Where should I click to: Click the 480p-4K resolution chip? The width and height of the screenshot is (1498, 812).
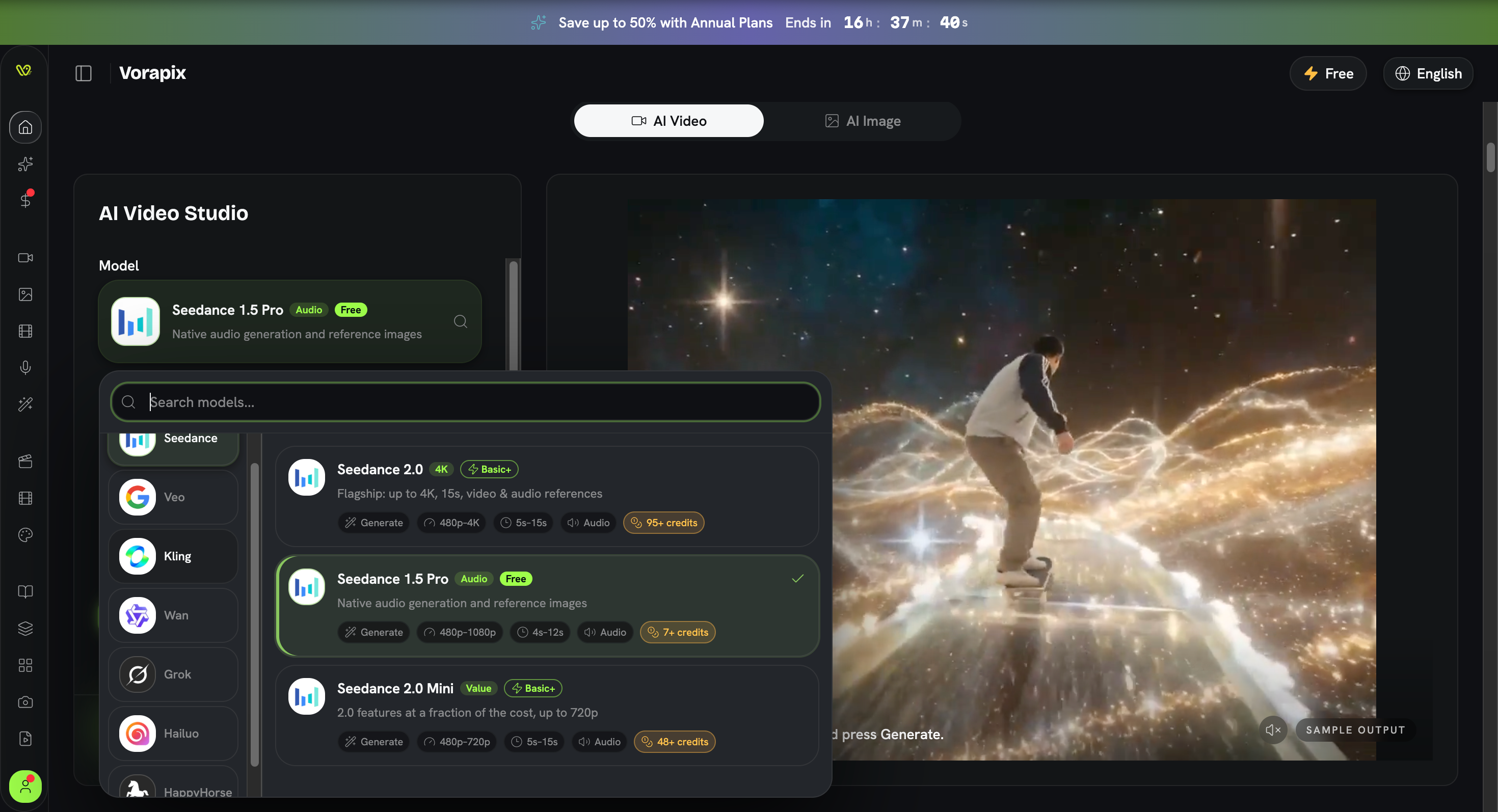pyautogui.click(x=451, y=523)
